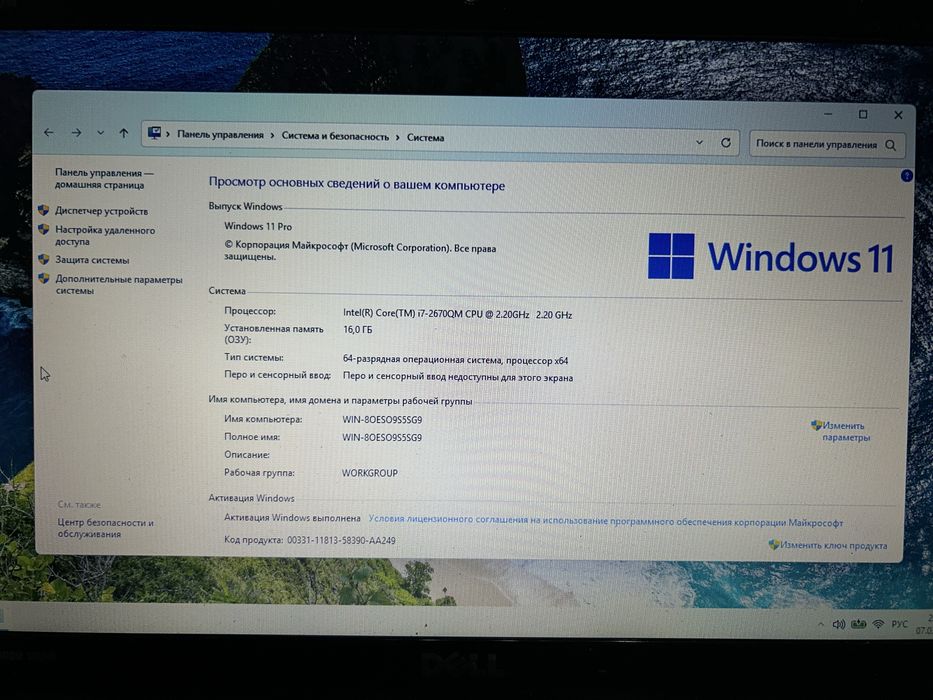
Task: Select 'WORKGROUP' value
Action: (370, 473)
